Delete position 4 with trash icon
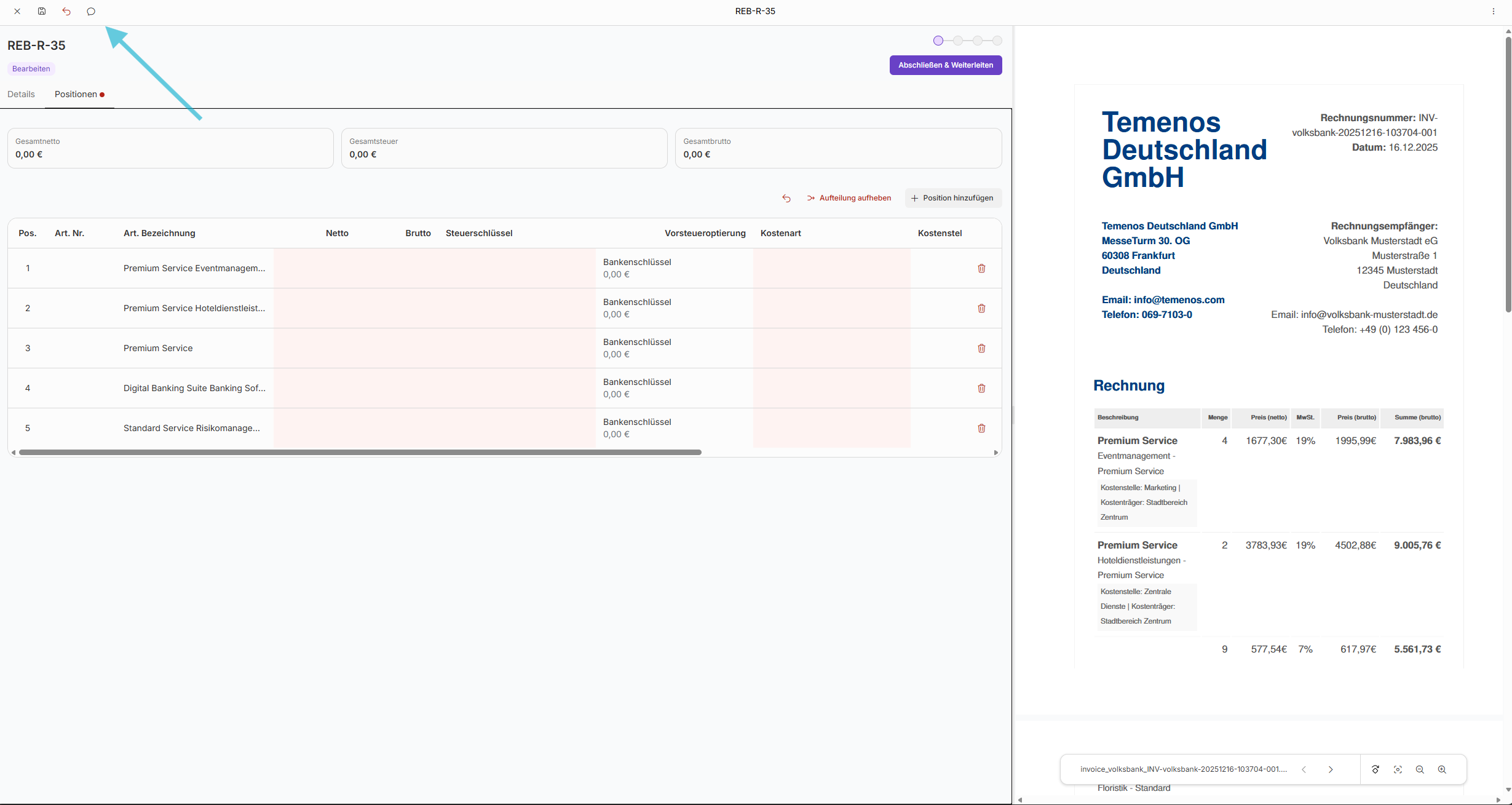This screenshot has height=805, width=1512. coord(981,388)
